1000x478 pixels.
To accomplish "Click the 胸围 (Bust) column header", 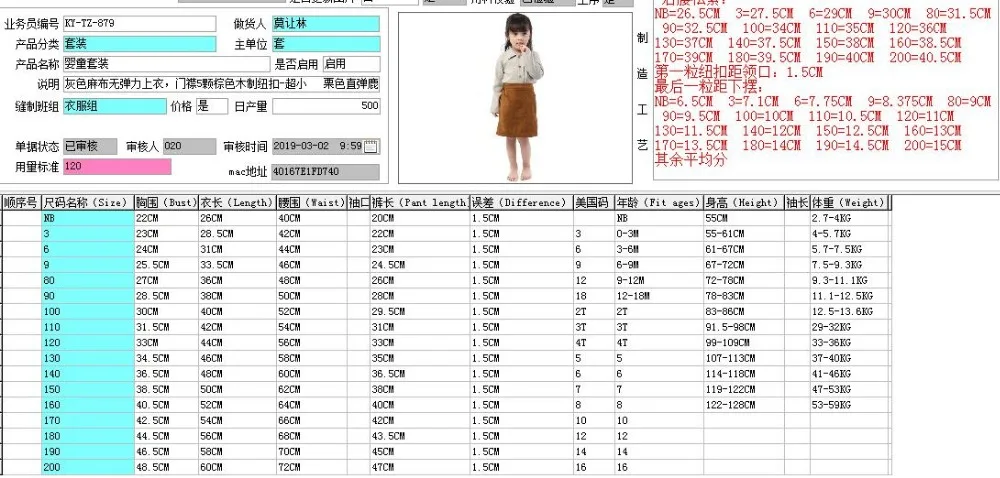I will (x=166, y=203).
